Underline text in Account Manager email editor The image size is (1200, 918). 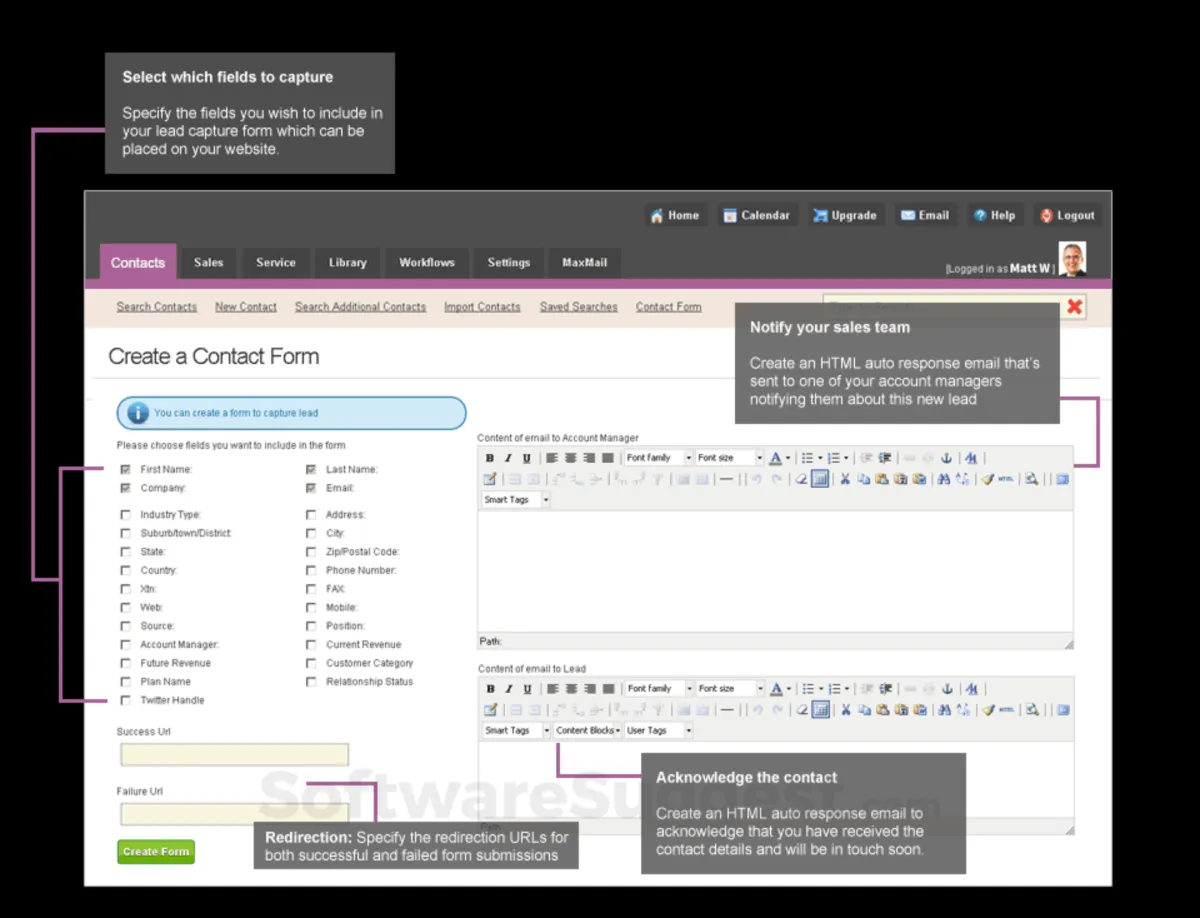pyautogui.click(x=527, y=458)
